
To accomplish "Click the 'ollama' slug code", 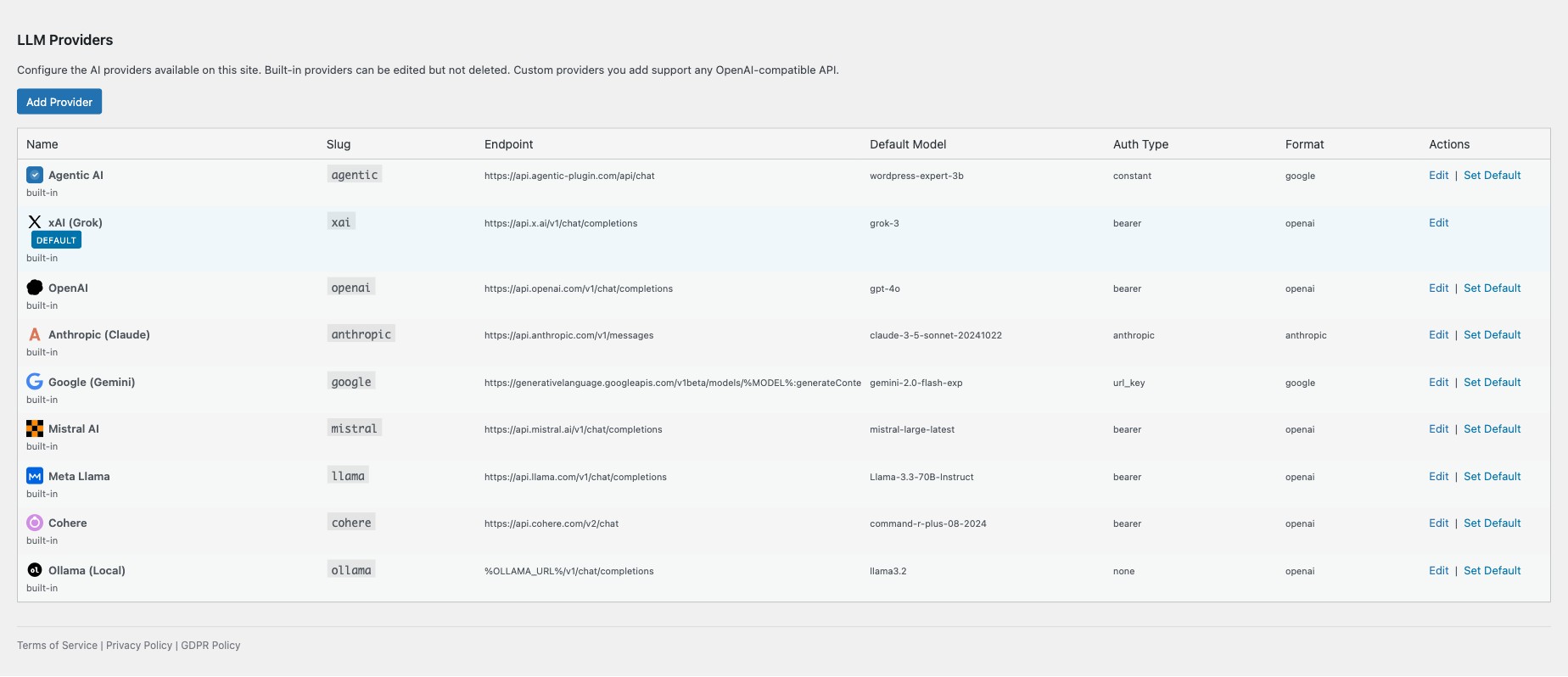I will click(351, 570).
